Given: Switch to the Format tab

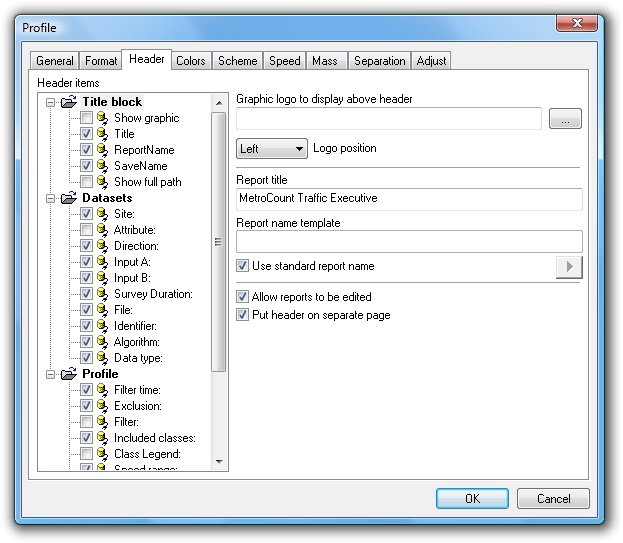Looking at the screenshot, I should point(101,61).
